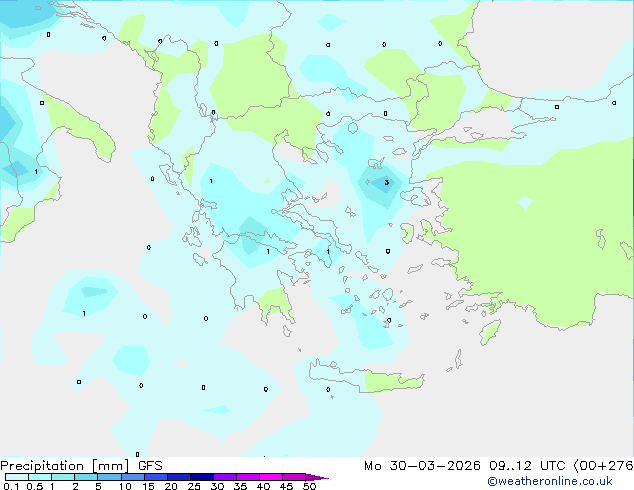Click the '0.5' legend scale label
Screen dimensions: 634x490
coord(34,486)
